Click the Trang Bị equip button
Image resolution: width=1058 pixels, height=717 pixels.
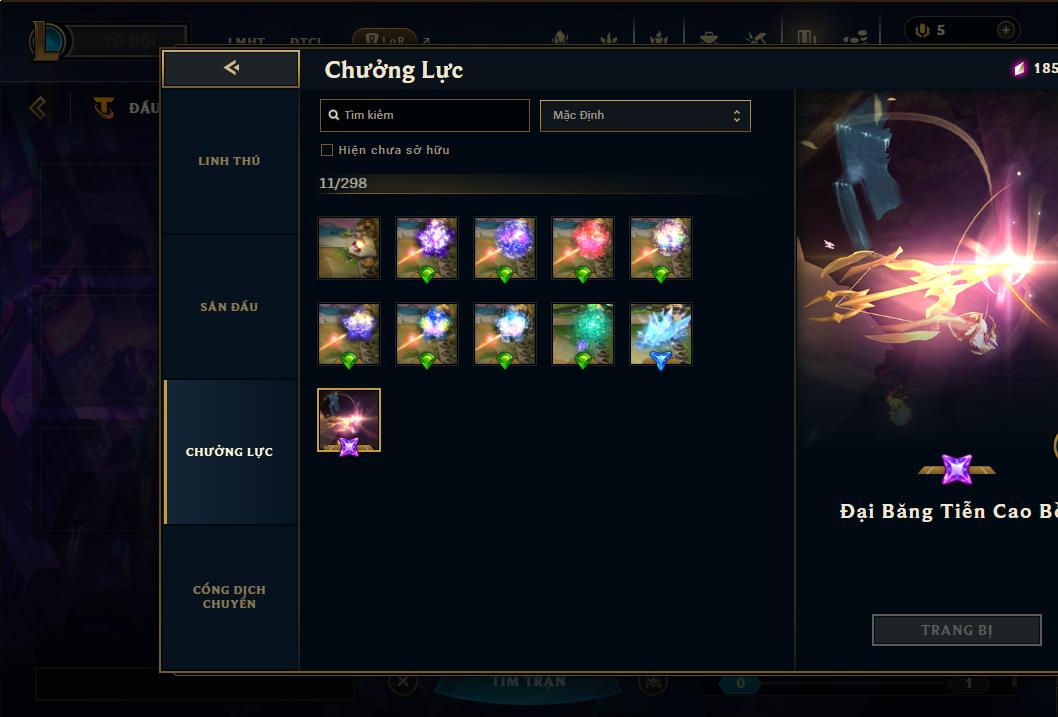pyautogui.click(x=956, y=630)
